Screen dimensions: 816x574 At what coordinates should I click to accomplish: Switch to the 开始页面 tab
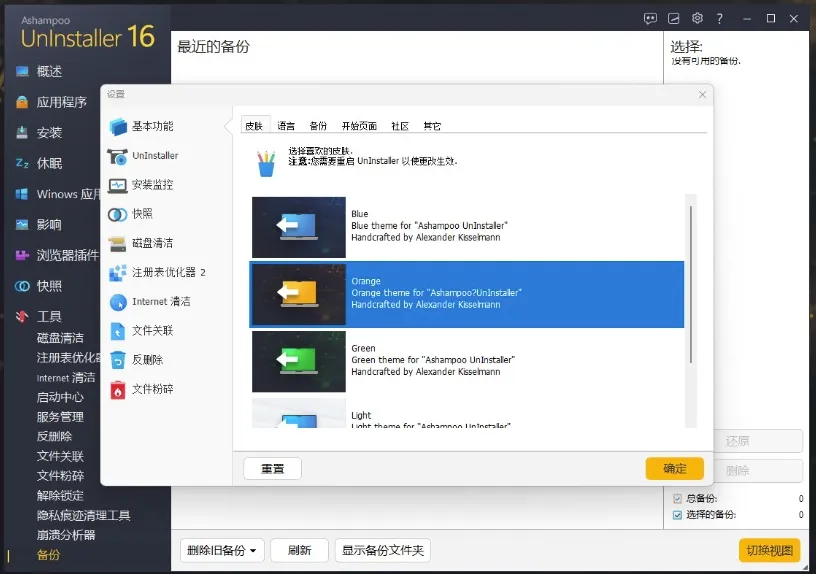[359, 125]
